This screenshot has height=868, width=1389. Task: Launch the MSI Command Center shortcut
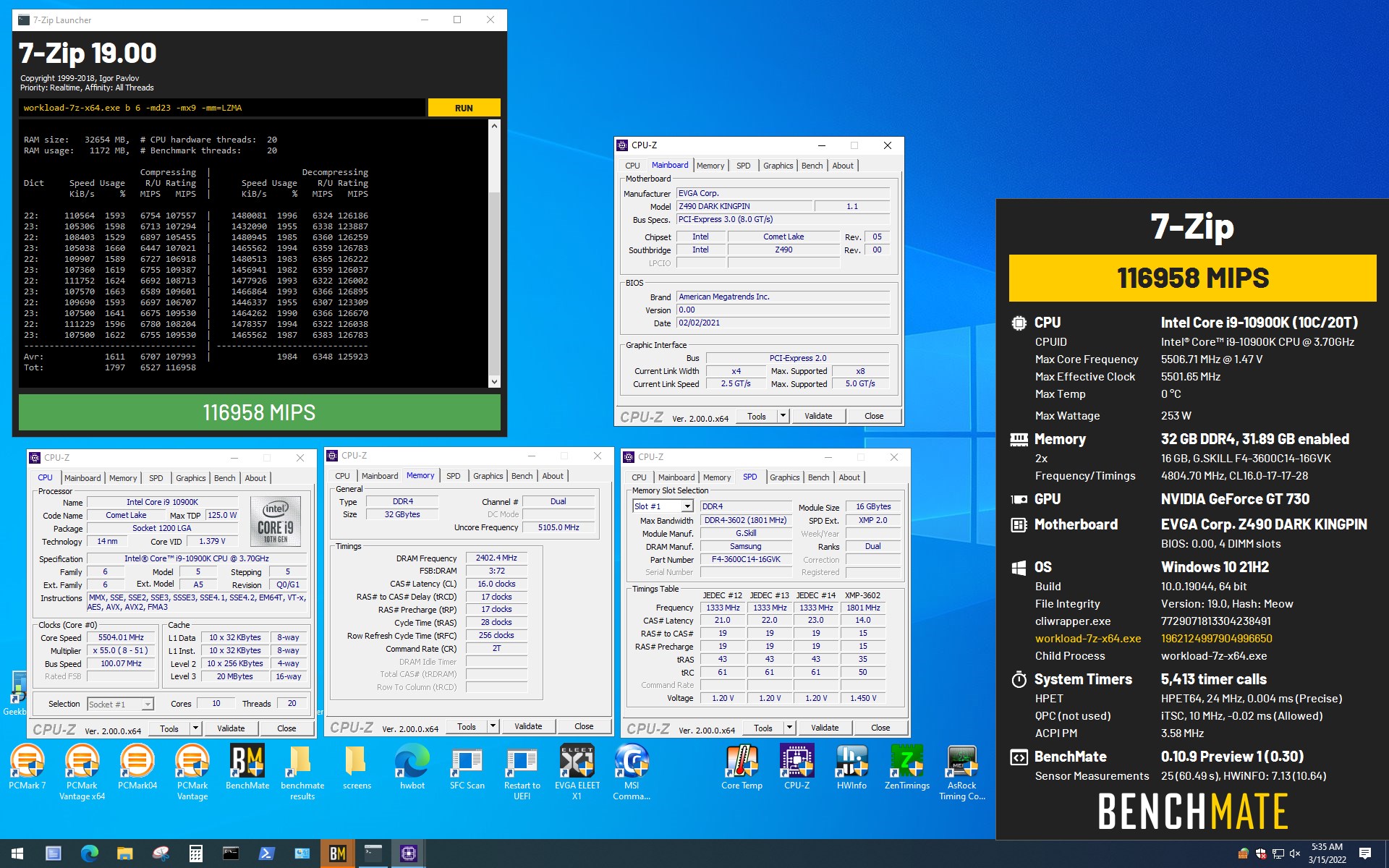[632, 773]
